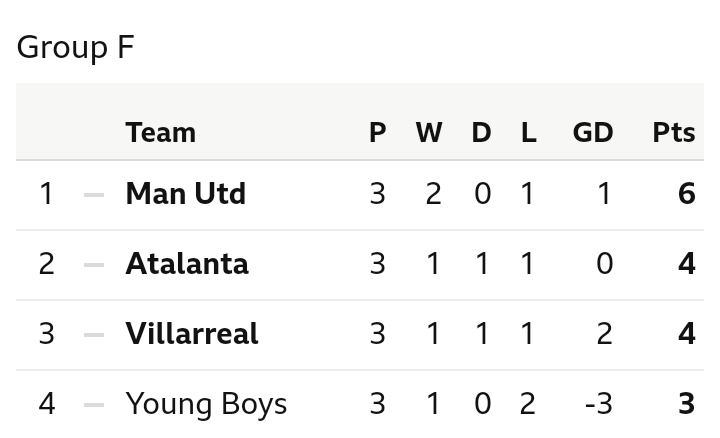
Task: Click position number 1 in the table
Action: point(46,193)
